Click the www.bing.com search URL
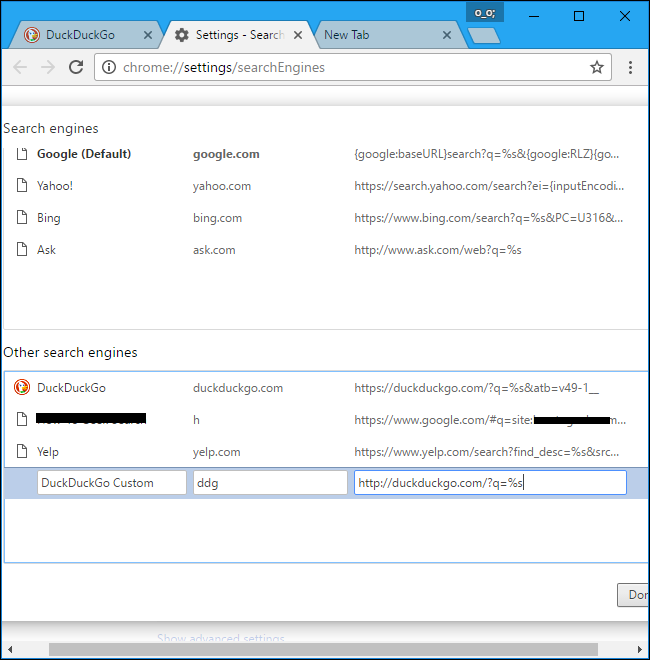 pos(488,218)
